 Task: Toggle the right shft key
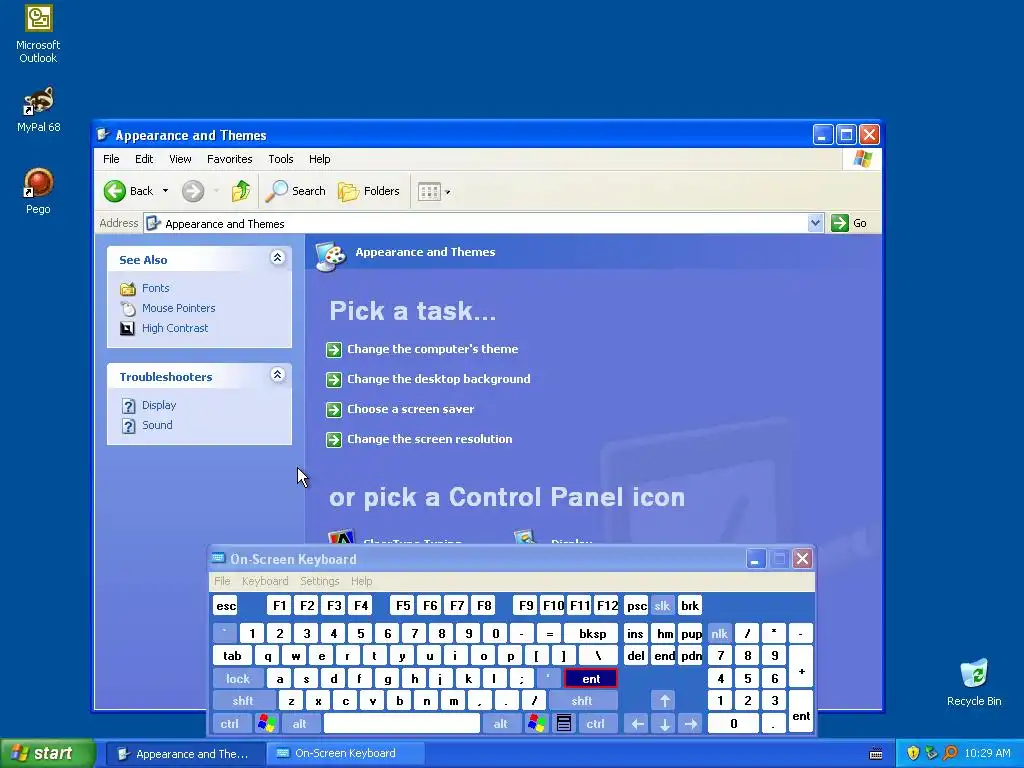pos(581,701)
